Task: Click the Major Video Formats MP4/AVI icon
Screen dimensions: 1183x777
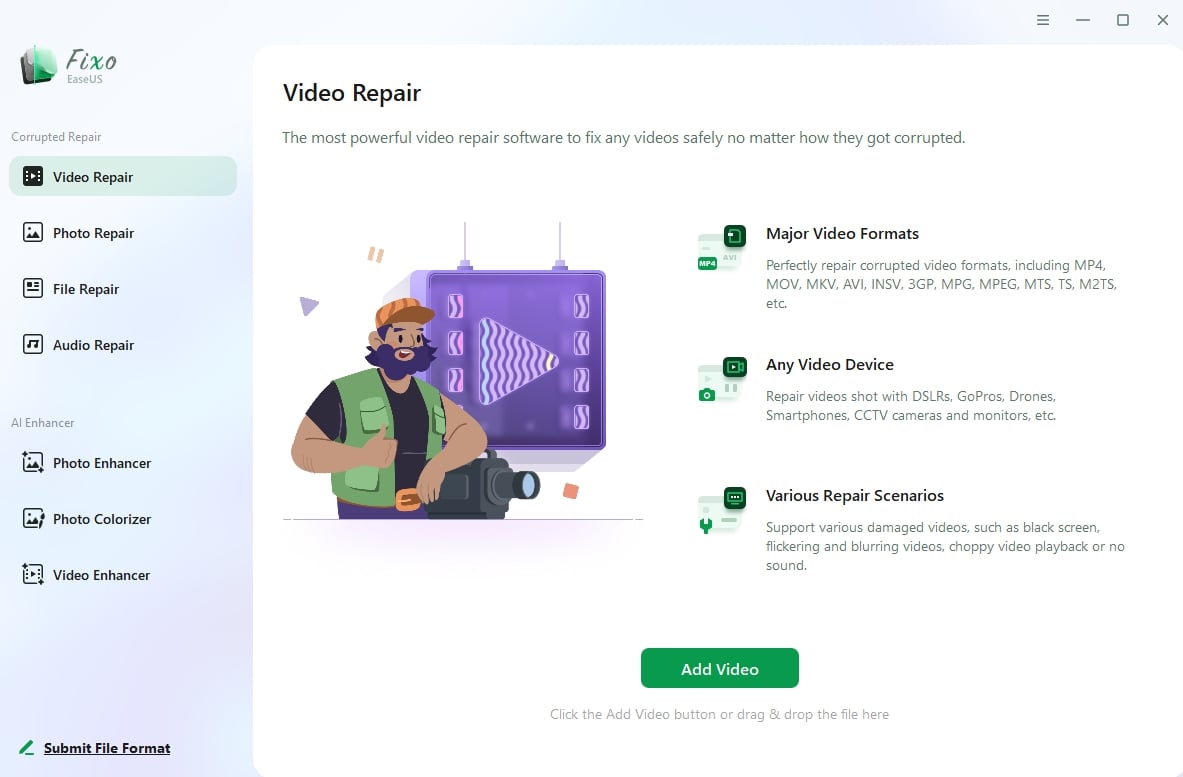Action: pos(721,248)
